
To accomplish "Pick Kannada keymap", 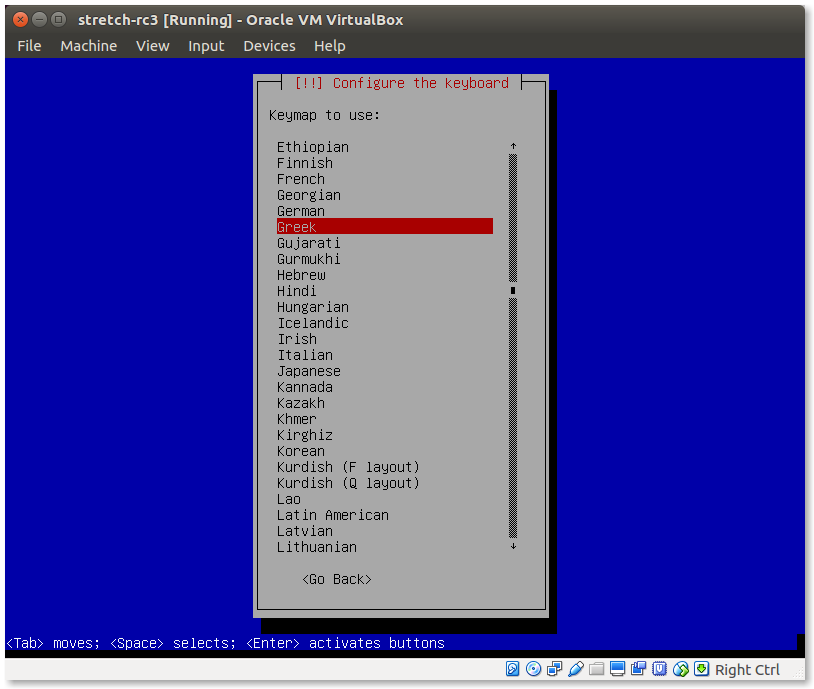I will click(x=305, y=387).
